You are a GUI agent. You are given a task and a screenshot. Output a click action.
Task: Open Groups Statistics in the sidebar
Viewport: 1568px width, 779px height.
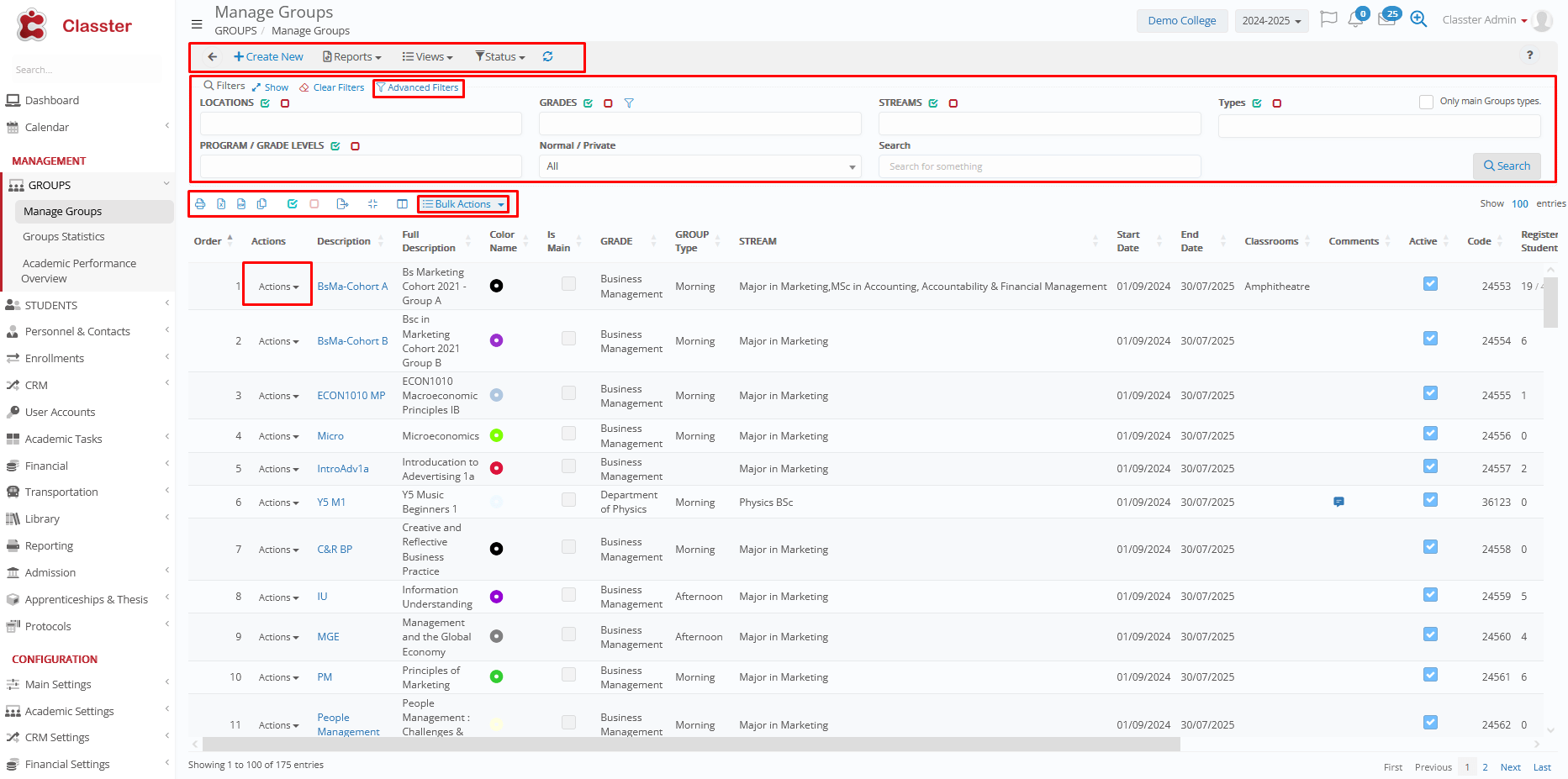64,237
